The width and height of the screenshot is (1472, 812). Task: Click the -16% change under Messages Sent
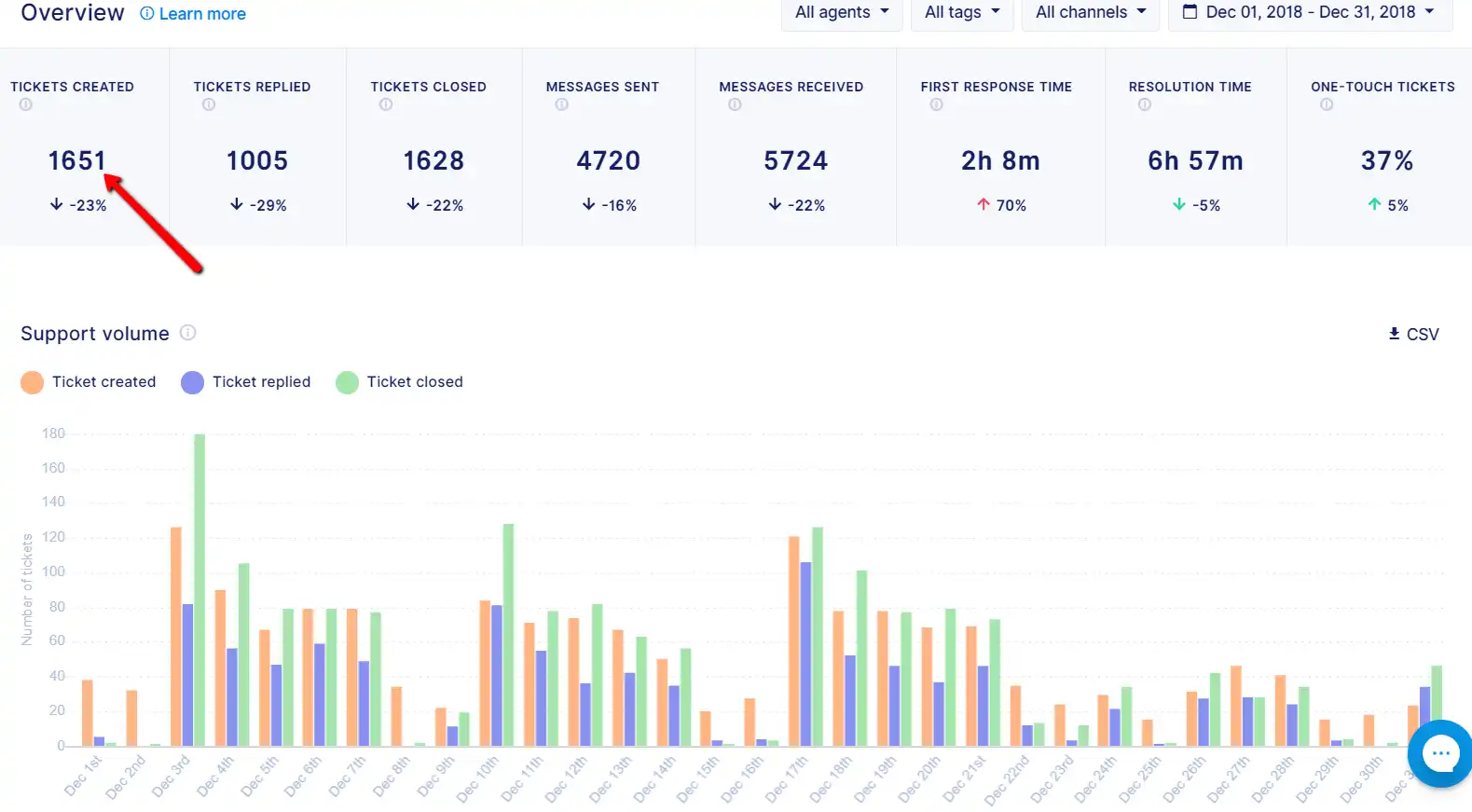[610, 205]
